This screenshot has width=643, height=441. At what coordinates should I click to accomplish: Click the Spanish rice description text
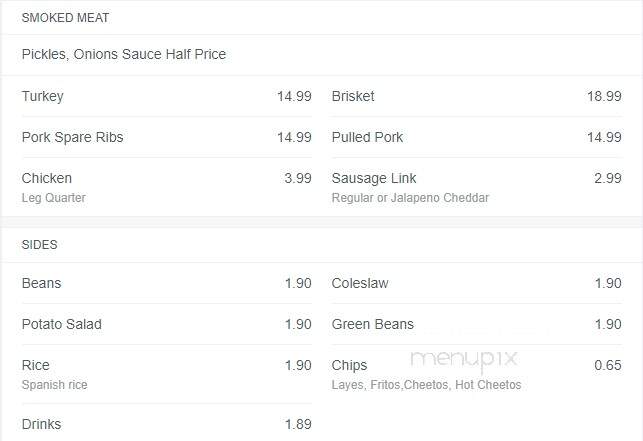55,385
